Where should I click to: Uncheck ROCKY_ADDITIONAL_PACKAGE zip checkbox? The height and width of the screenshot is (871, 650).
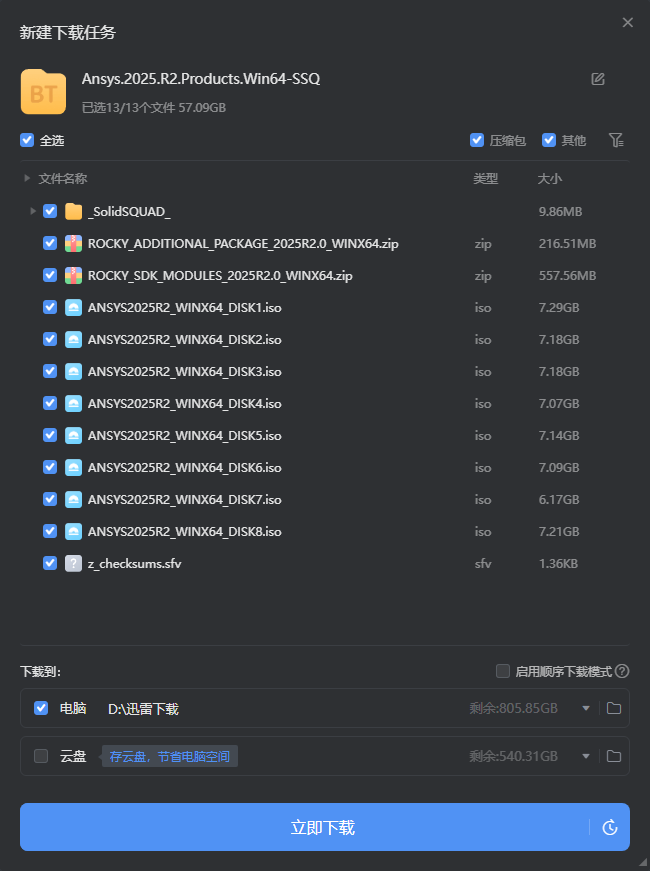coord(50,243)
